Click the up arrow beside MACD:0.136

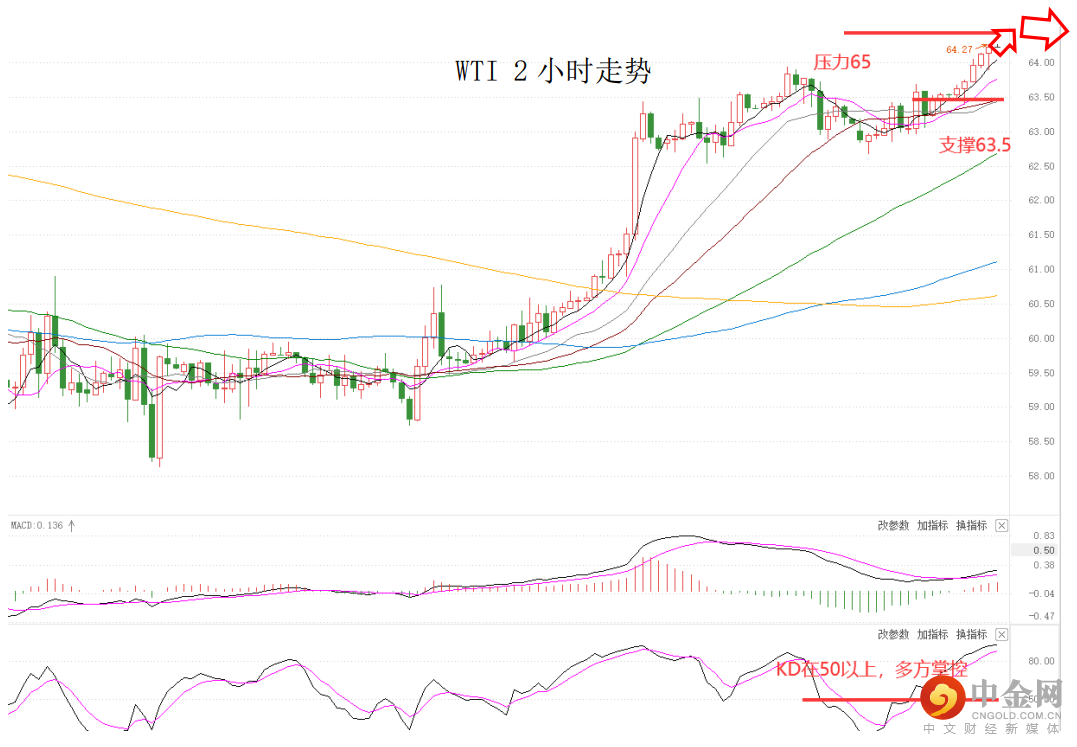pos(71,525)
